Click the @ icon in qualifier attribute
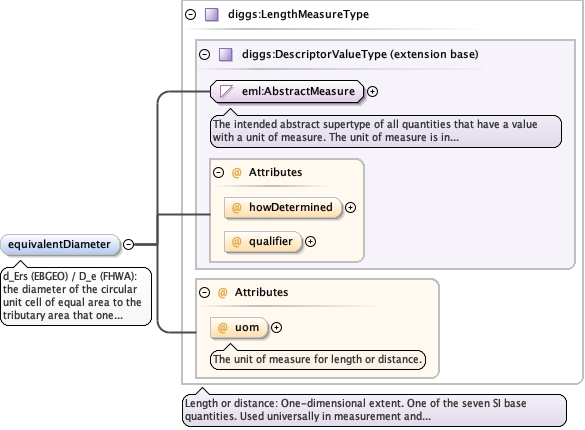The width and height of the screenshot is (585, 430). tap(237, 242)
